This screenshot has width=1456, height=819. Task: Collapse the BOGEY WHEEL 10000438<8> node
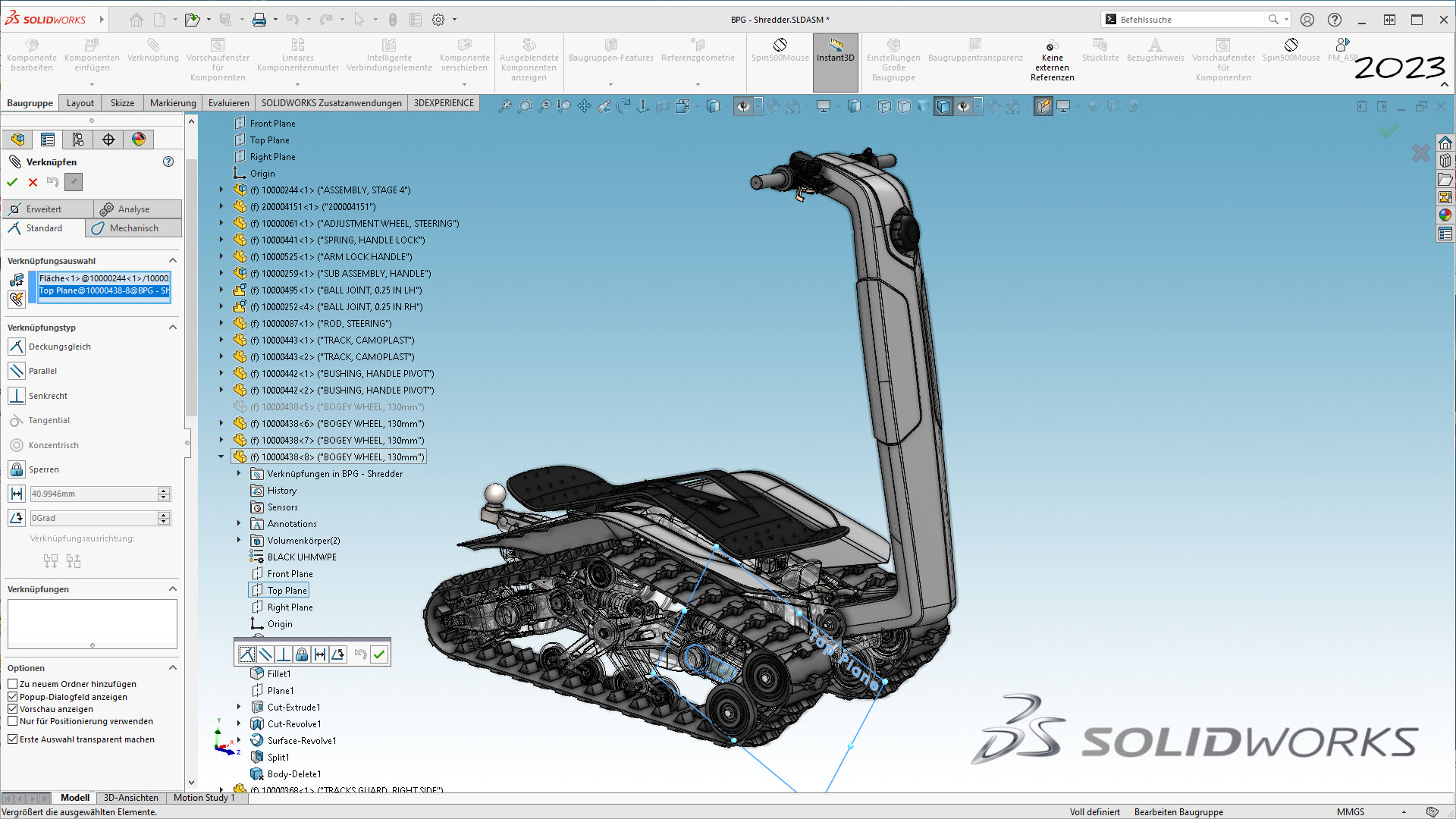[221, 457]
